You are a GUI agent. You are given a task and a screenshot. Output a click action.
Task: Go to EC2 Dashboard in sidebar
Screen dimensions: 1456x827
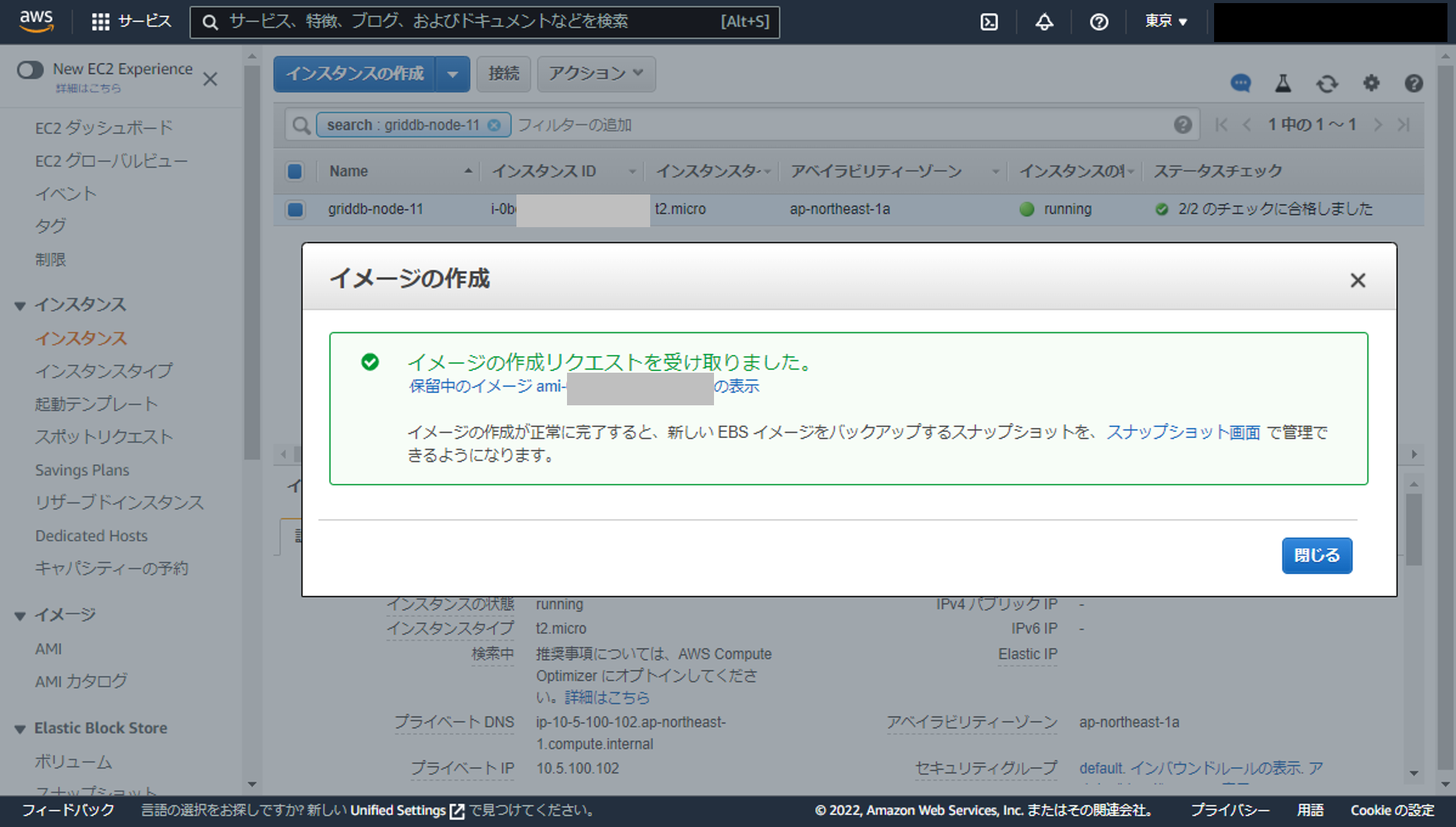tap(103, 128)
